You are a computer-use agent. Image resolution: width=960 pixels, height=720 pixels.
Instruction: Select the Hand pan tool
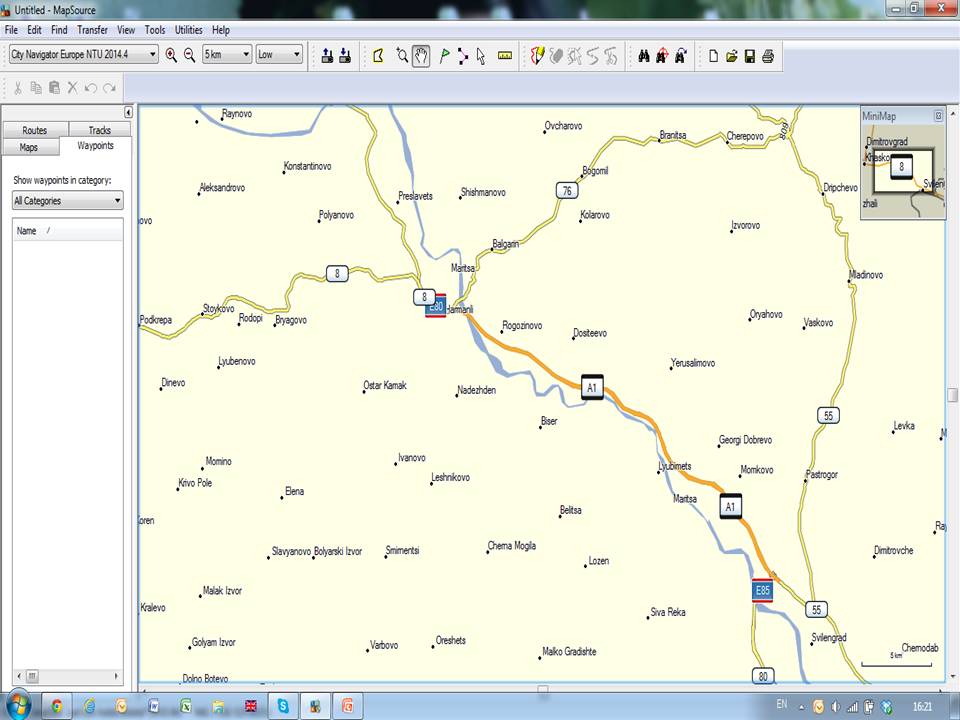pyautogui.click(x=421, y=56)
